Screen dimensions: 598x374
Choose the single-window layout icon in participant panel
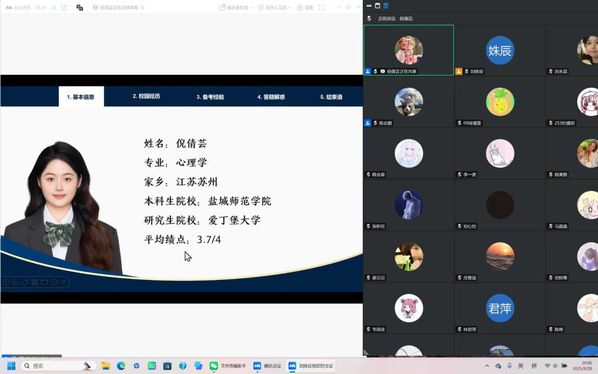click(377, 6)
